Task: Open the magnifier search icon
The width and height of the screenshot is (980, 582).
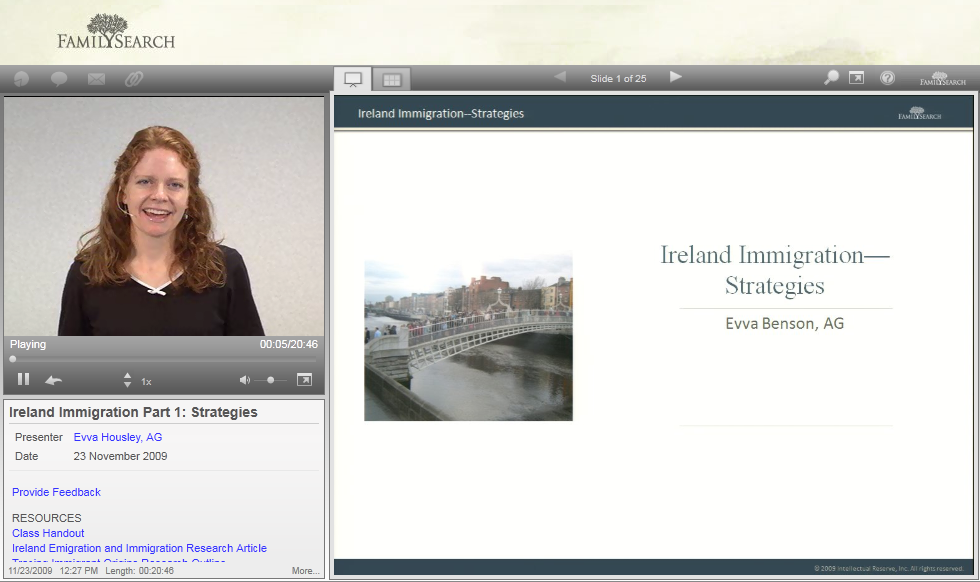Action: [x=830, y=78]
